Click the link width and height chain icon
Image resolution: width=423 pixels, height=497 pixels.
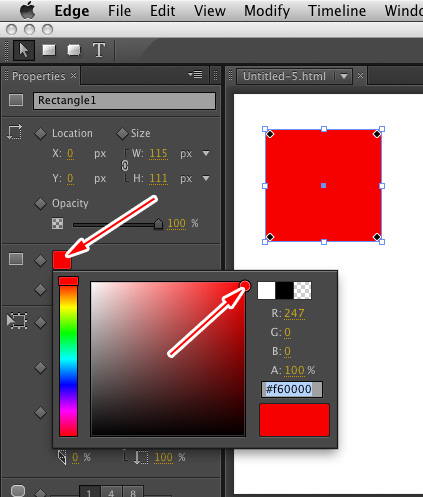click(125, 166)
